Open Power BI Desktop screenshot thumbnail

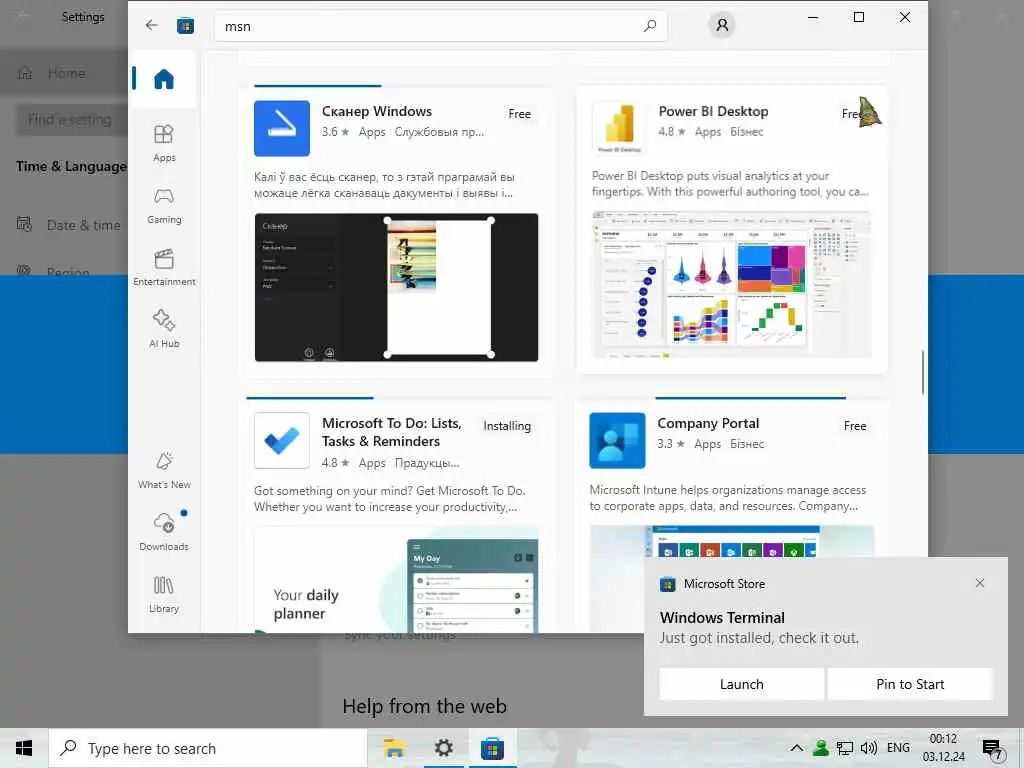coord(731,285)
